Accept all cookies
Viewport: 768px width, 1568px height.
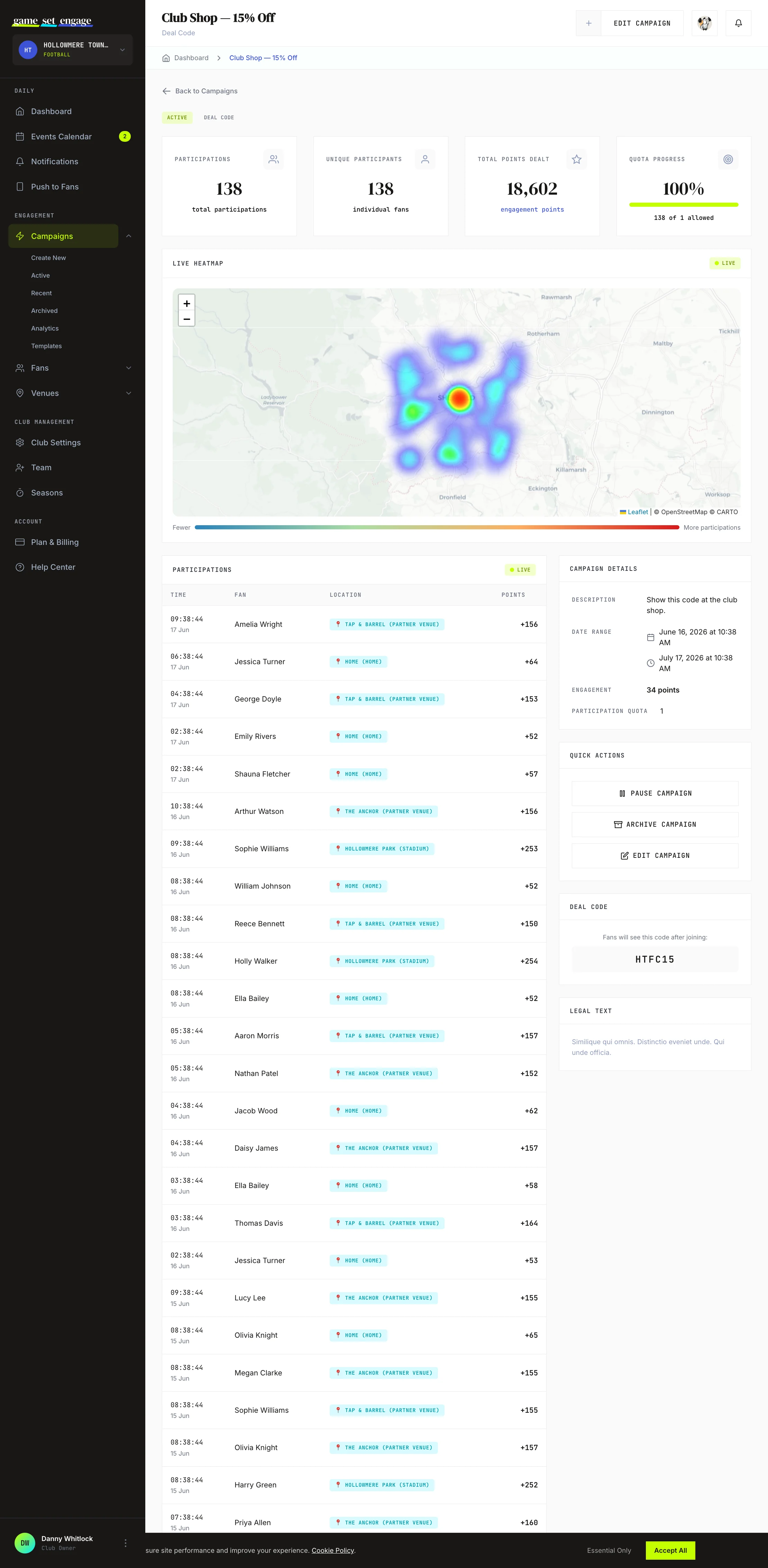[670, 1550]
